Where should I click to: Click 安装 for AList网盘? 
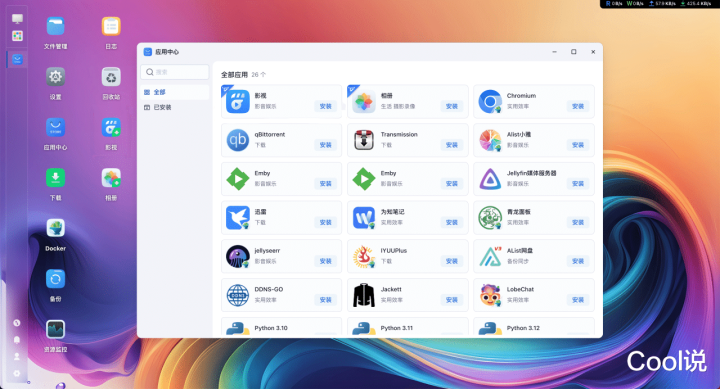pos(578,261)
